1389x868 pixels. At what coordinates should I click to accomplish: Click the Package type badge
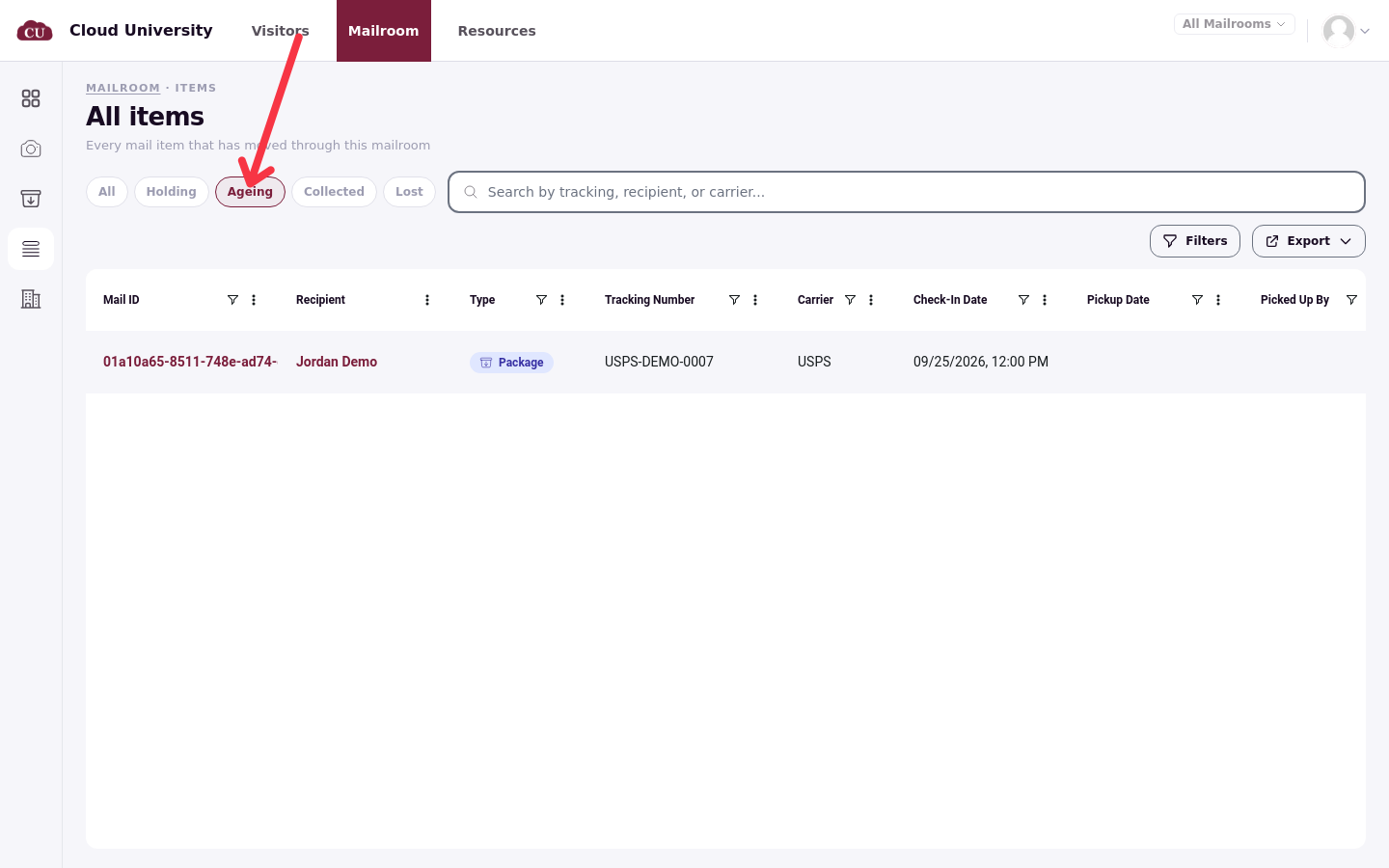511,363
